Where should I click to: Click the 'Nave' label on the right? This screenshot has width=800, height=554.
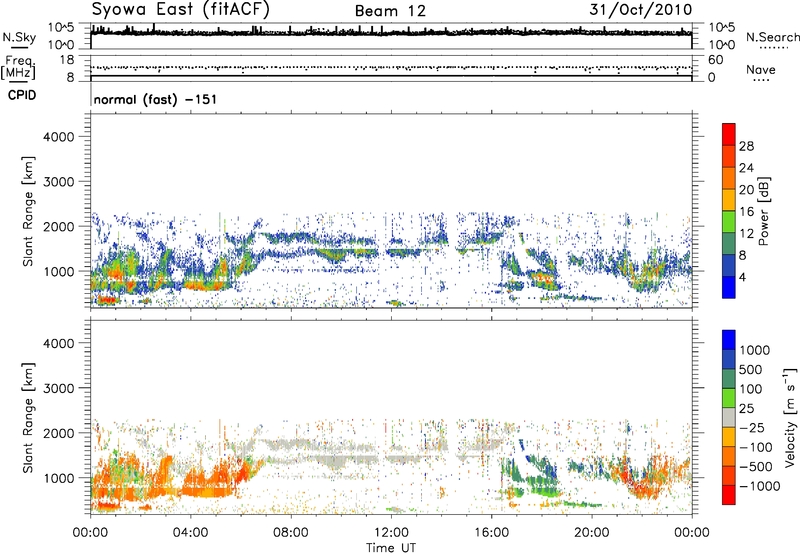(761, 69)
